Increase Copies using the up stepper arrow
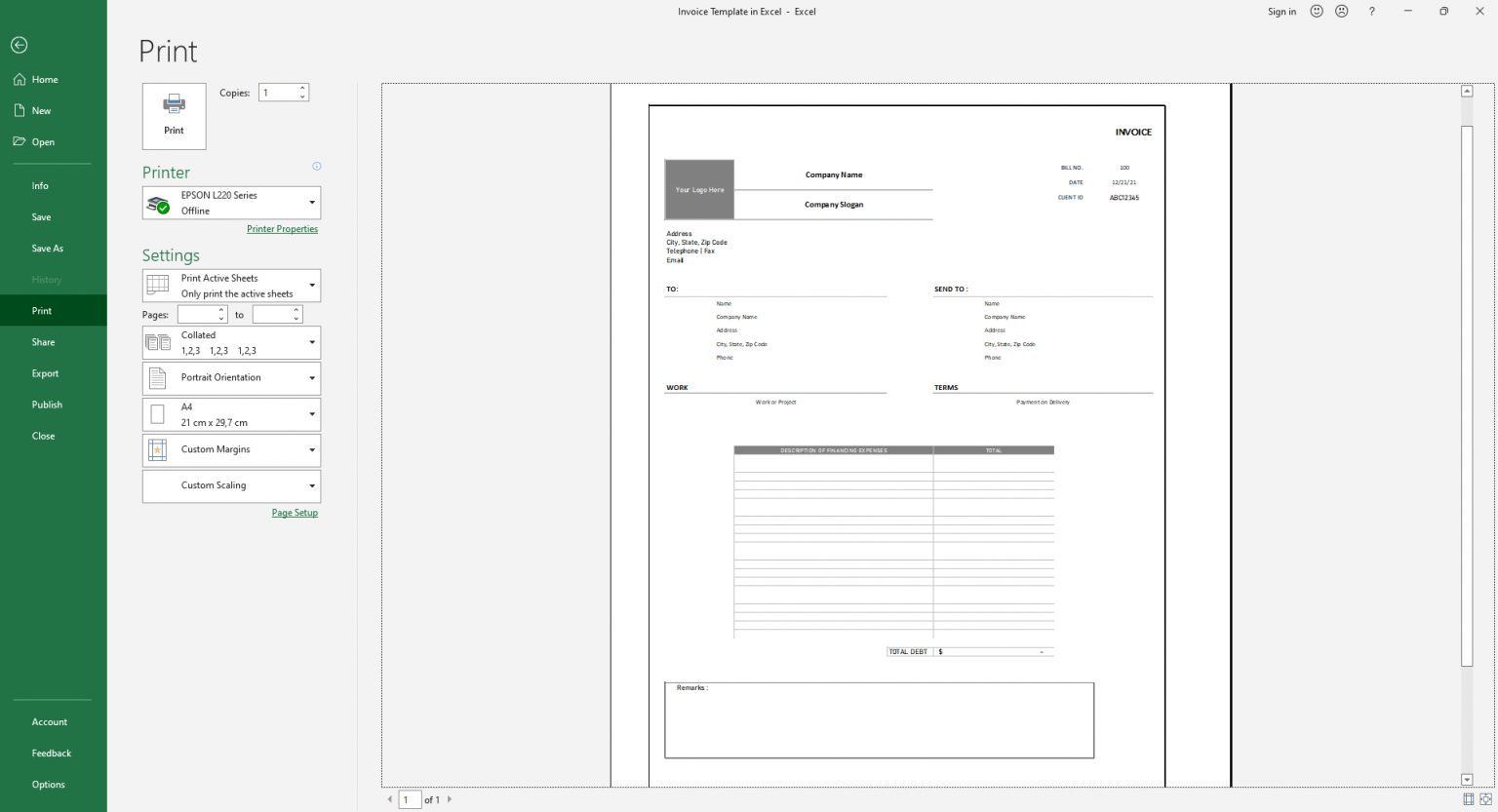This screenshot has height=812, width=1498. (302, 88)
